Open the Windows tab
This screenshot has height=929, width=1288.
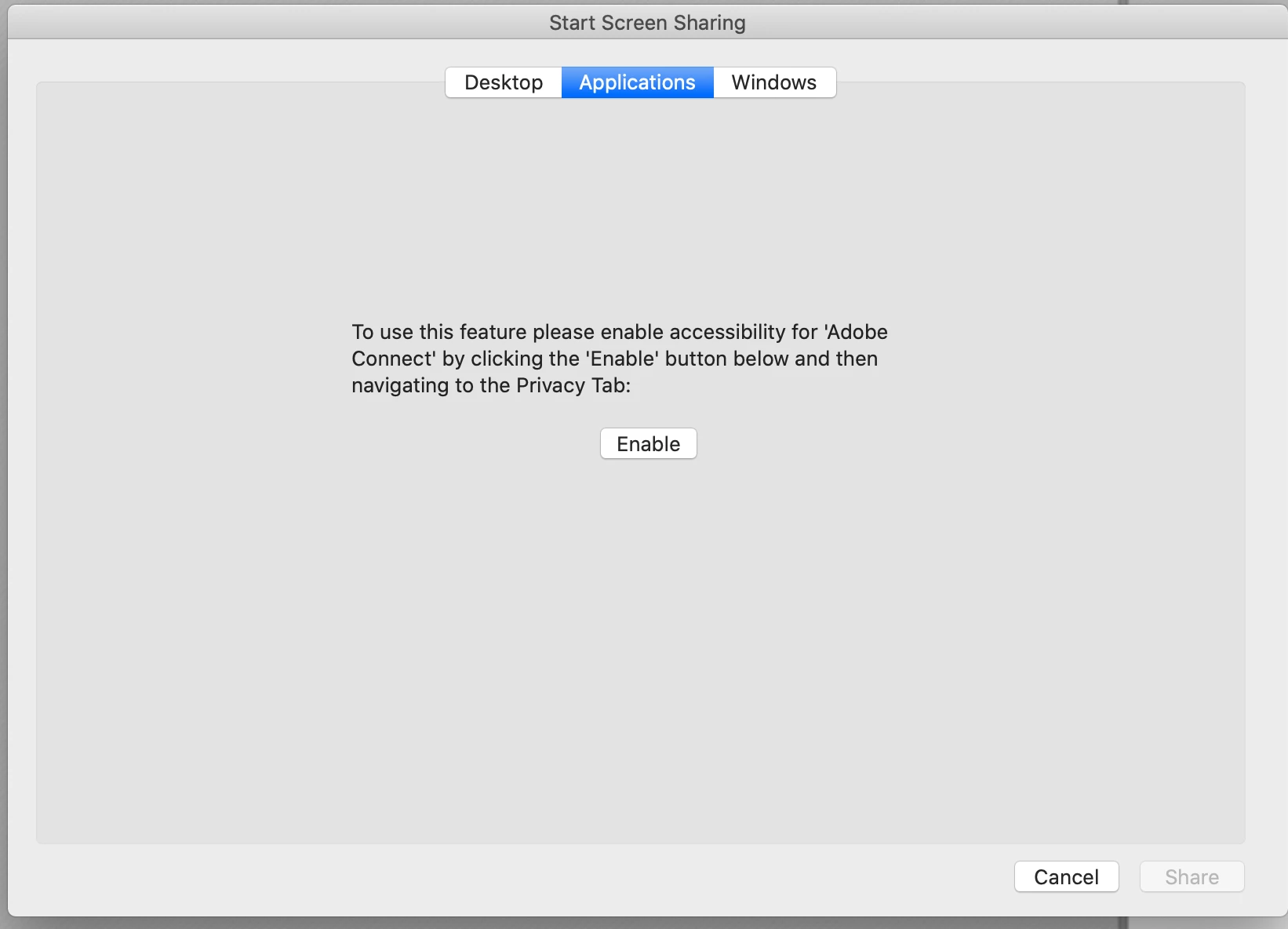point(774,82)
